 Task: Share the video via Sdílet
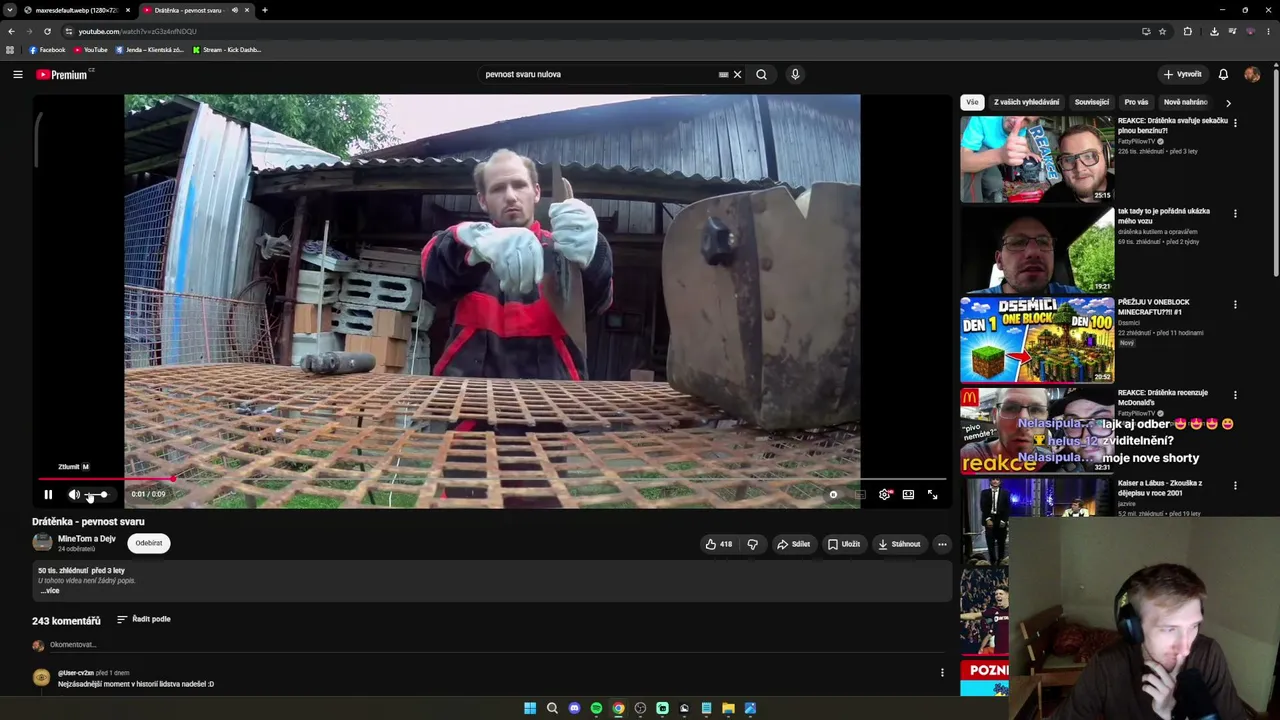coord(794,544)
